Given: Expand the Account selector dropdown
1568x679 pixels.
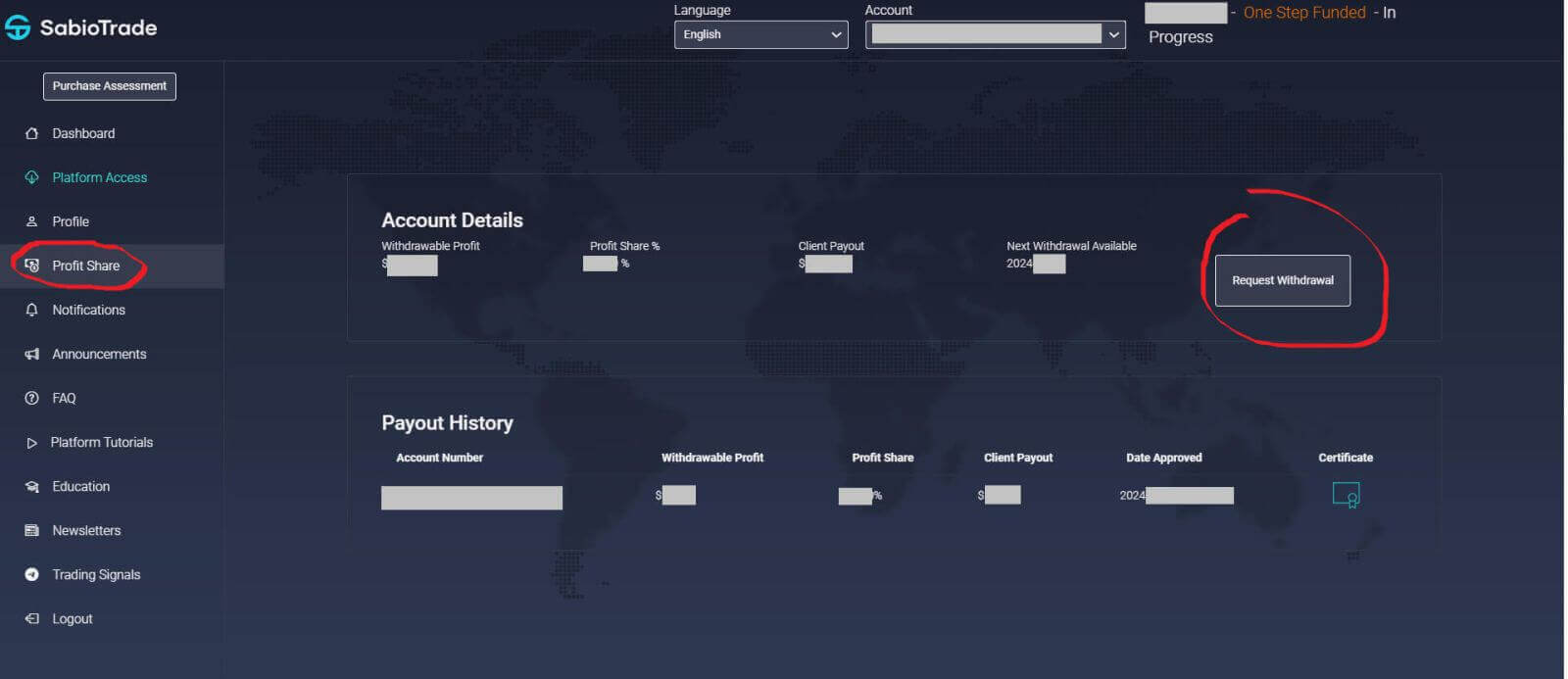Looking at the screenshot, I should click(x=995, y=34).
